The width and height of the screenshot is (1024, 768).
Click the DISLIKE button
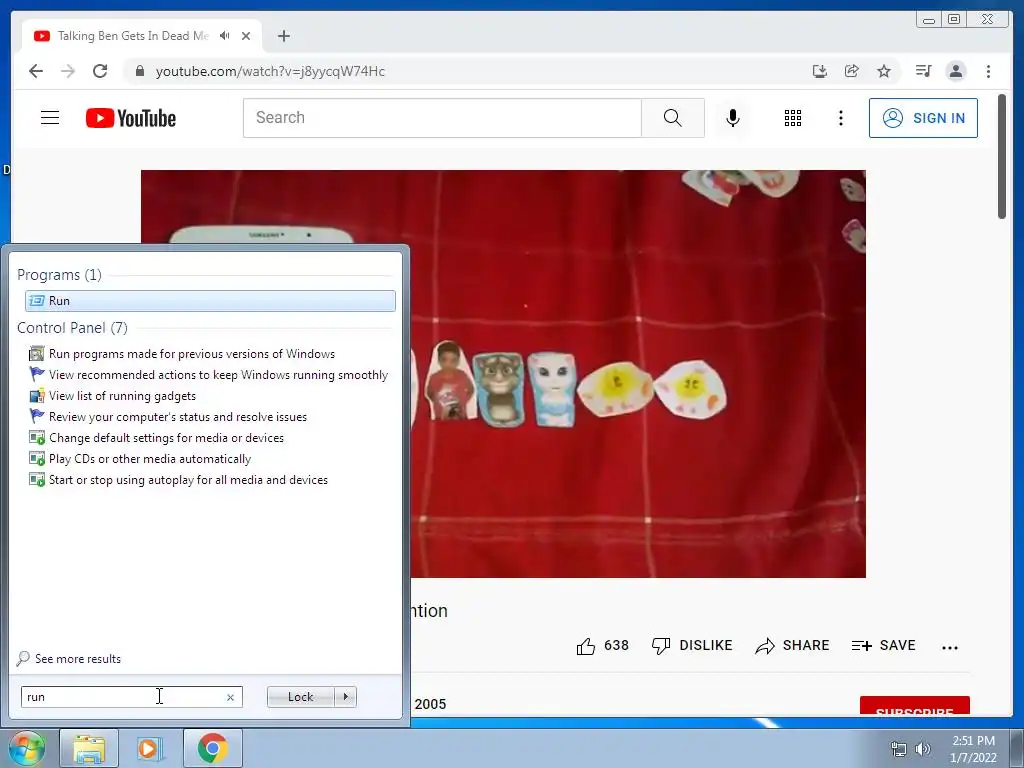(x=692, y=646)
